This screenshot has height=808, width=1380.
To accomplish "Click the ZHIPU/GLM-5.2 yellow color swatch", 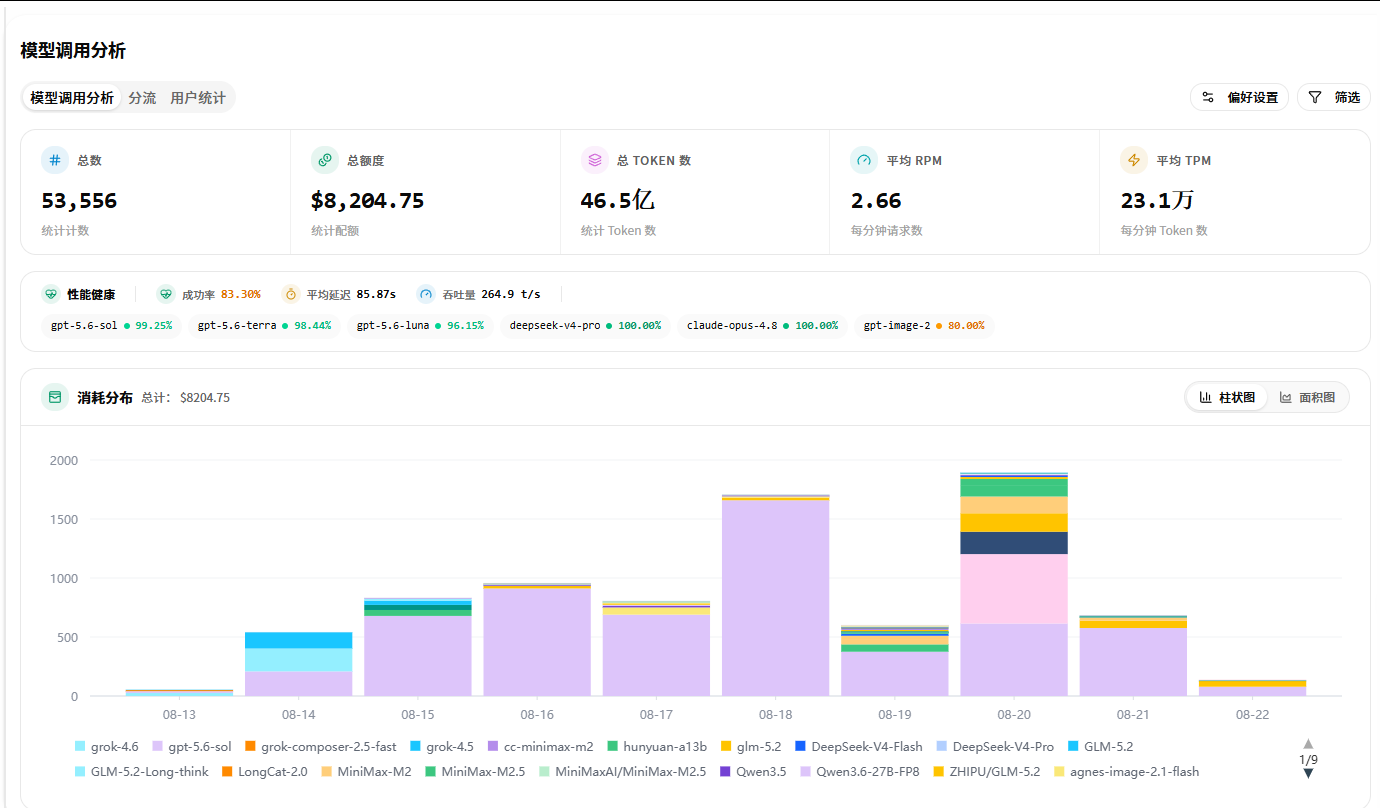I will pyautogui.click(x=938, y=772).
